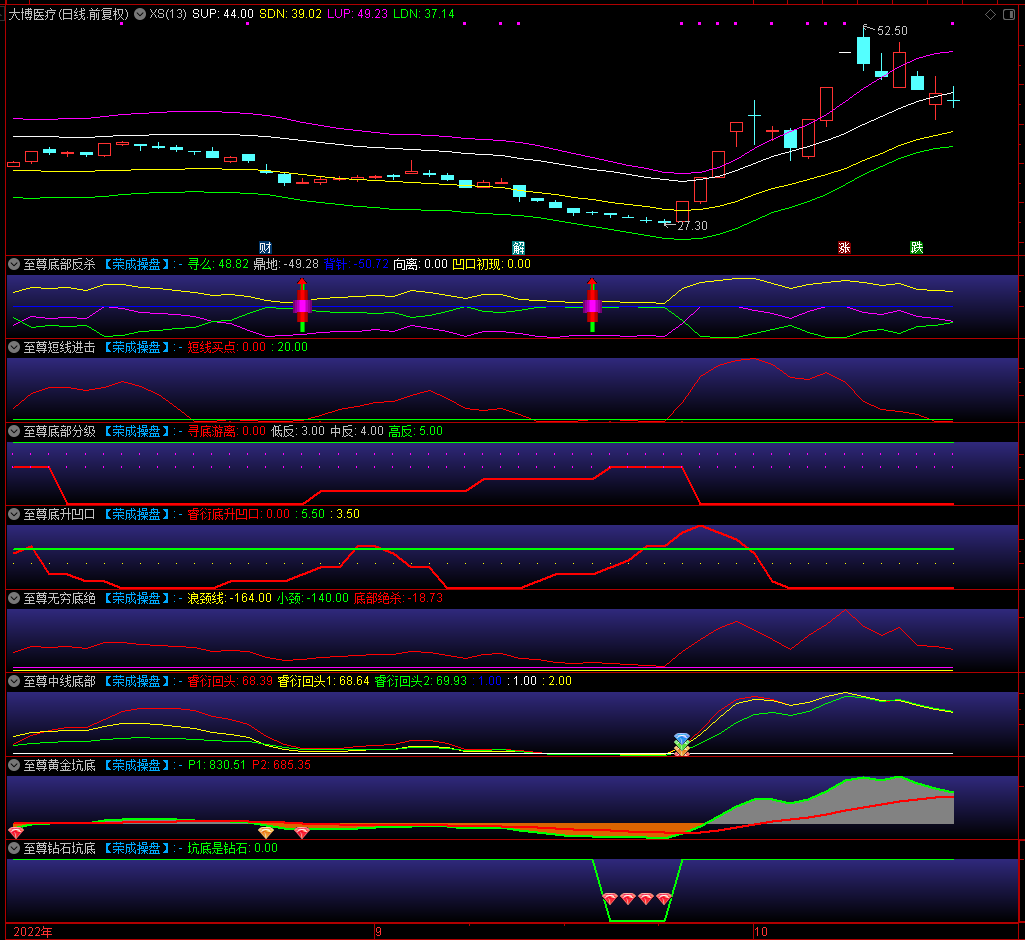Click the XS(13) indicator name

(x=168, y=14)
